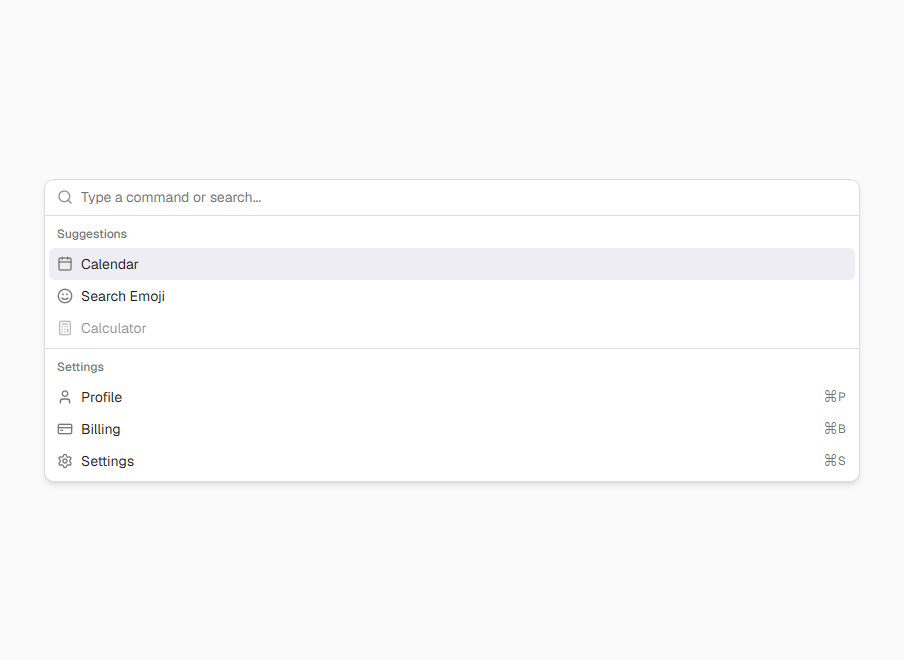Click the calculator icon

tap(65, 328)
